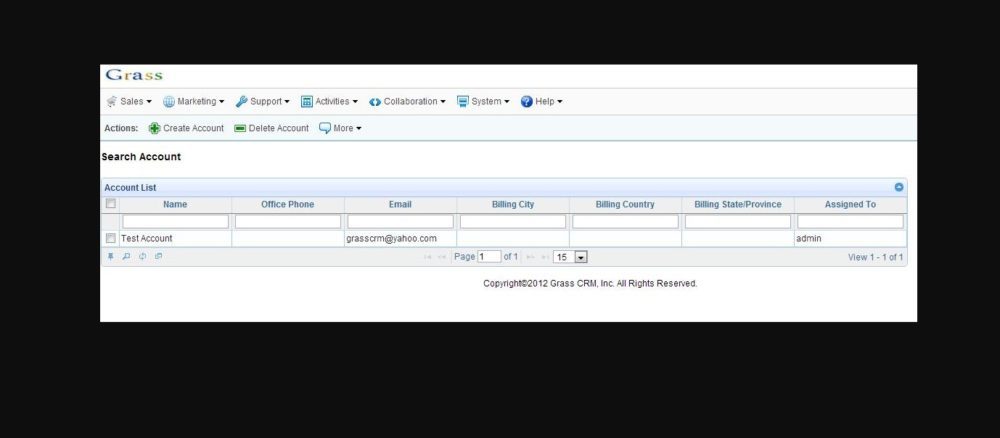Expand the More actions dropdown
The height and width of the screenshot is (438, 1000).
[x=340, y=128]
